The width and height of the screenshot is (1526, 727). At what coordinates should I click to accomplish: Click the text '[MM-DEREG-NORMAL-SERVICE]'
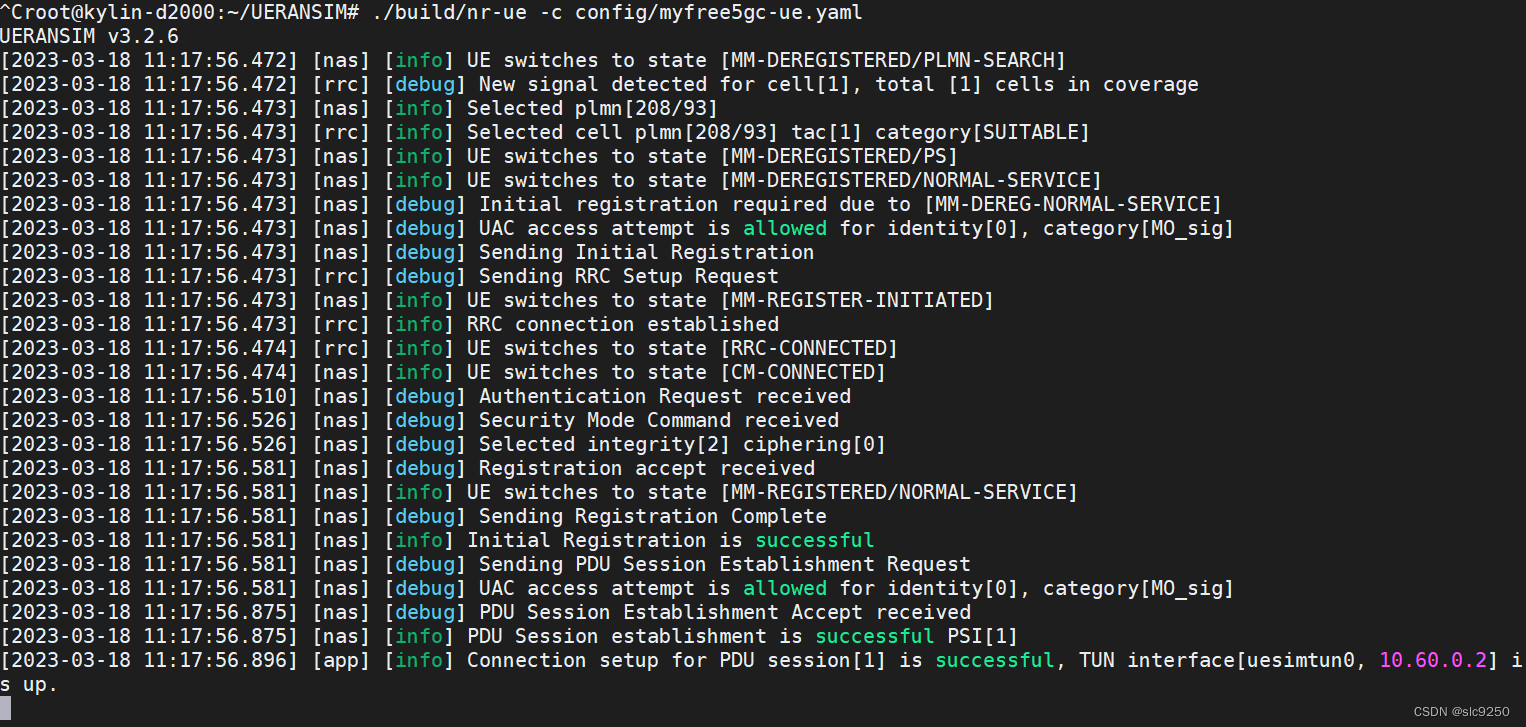[1073, 204]
